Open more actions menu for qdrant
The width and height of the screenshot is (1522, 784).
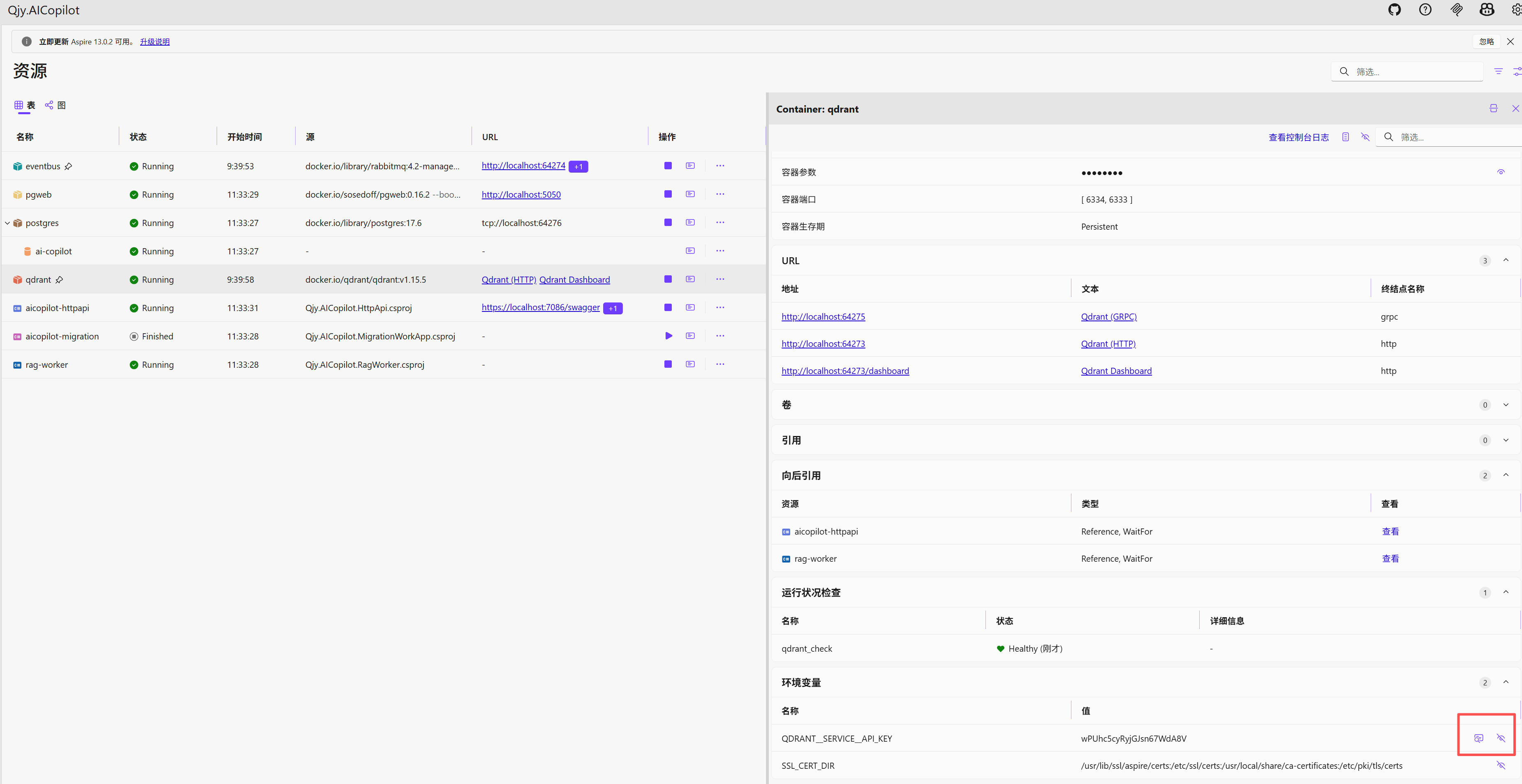coord(719,279)
